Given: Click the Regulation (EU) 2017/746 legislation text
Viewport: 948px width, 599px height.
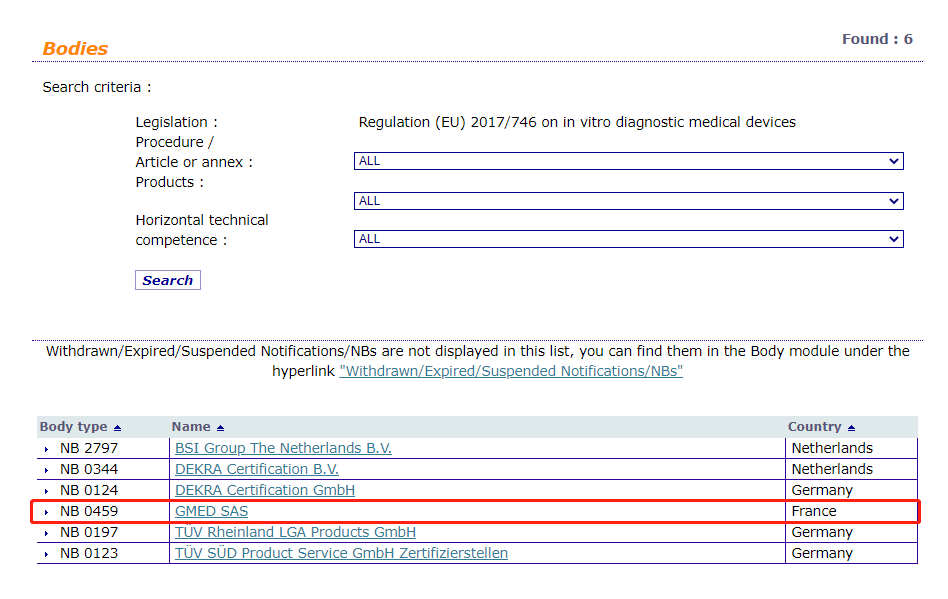Looking at the screenshot, I should pyautogui.click(x=577, y=123).
